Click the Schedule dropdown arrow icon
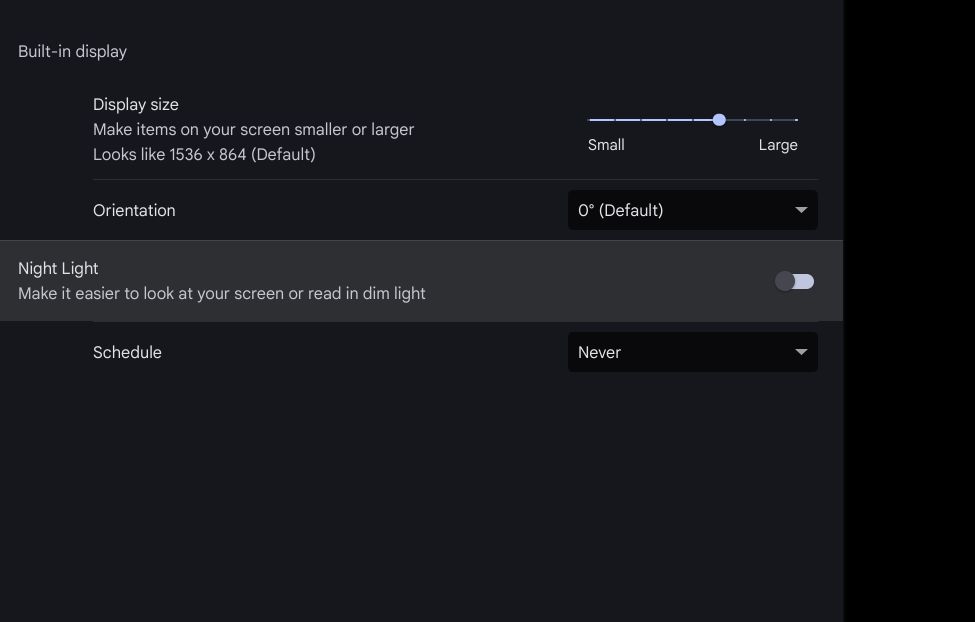The width and height of the screenshot is (975, 622). click(x=801, y=352)
